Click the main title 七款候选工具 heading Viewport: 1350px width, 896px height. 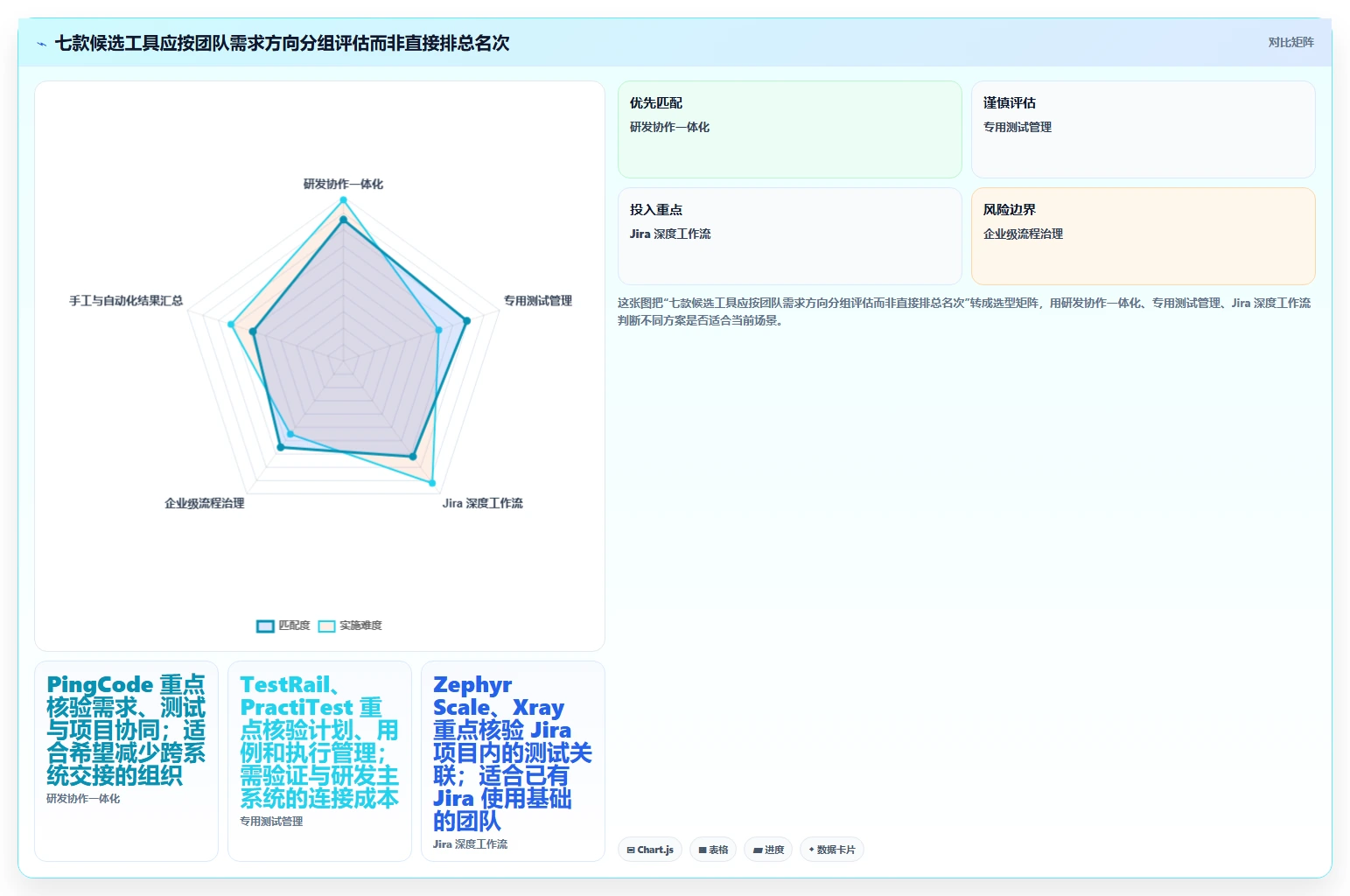pos(282,43)
